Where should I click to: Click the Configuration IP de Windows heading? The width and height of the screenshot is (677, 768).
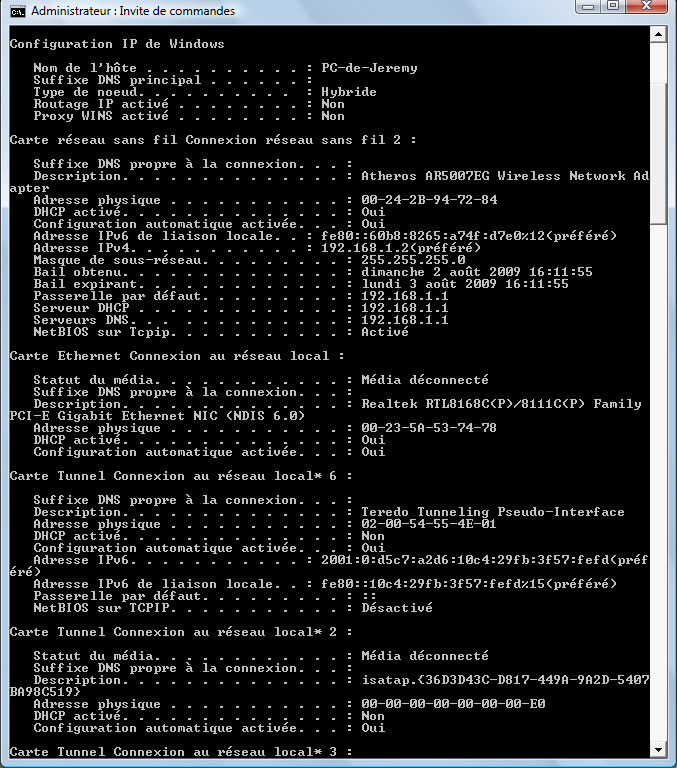117,44
